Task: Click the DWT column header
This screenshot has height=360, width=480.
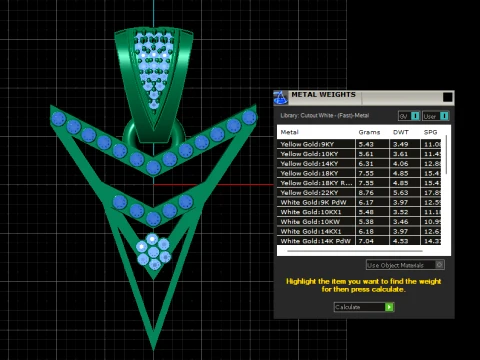Action: (401, 132)
